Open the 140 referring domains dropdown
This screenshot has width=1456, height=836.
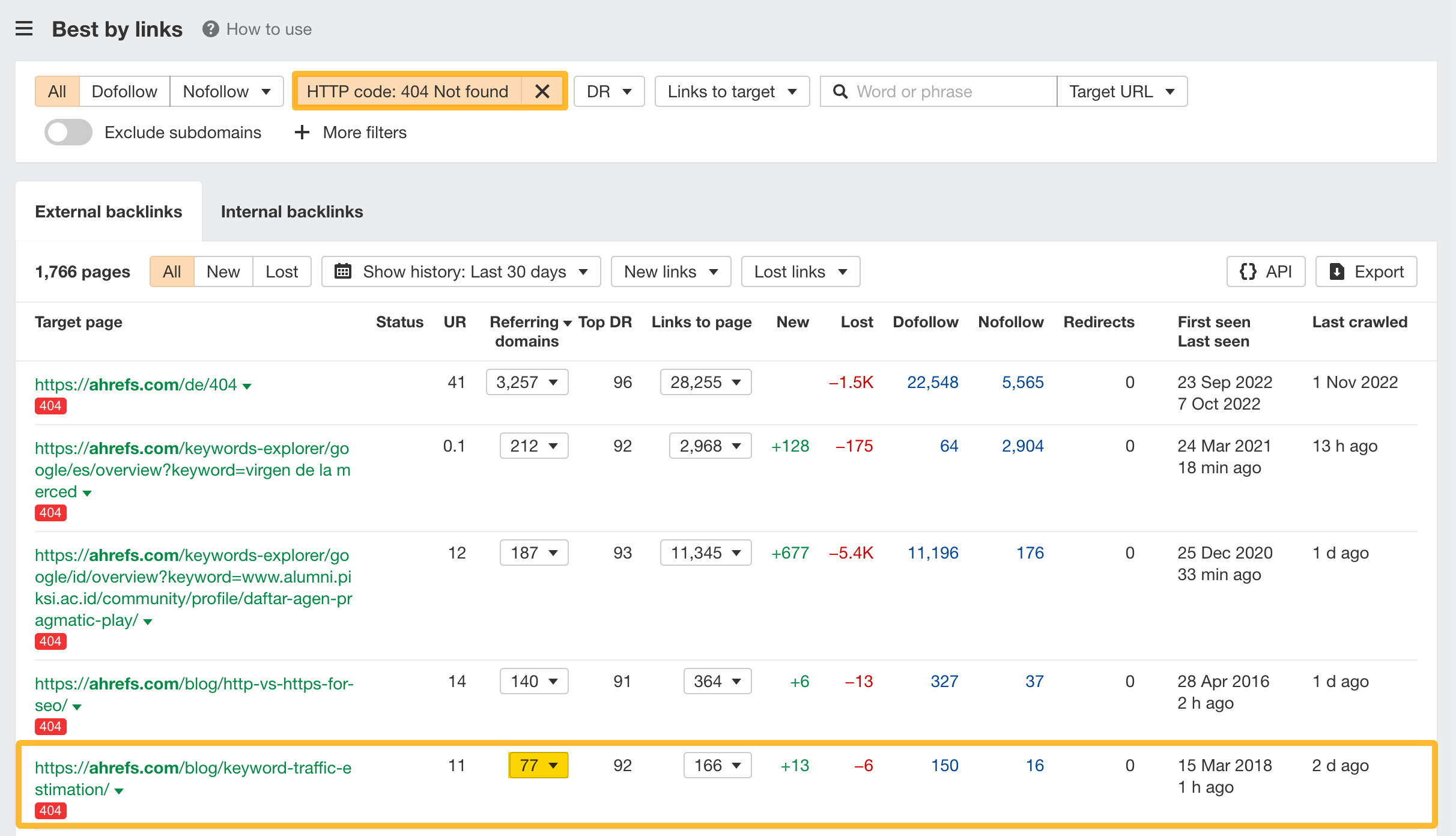click(x=534, y=681)
